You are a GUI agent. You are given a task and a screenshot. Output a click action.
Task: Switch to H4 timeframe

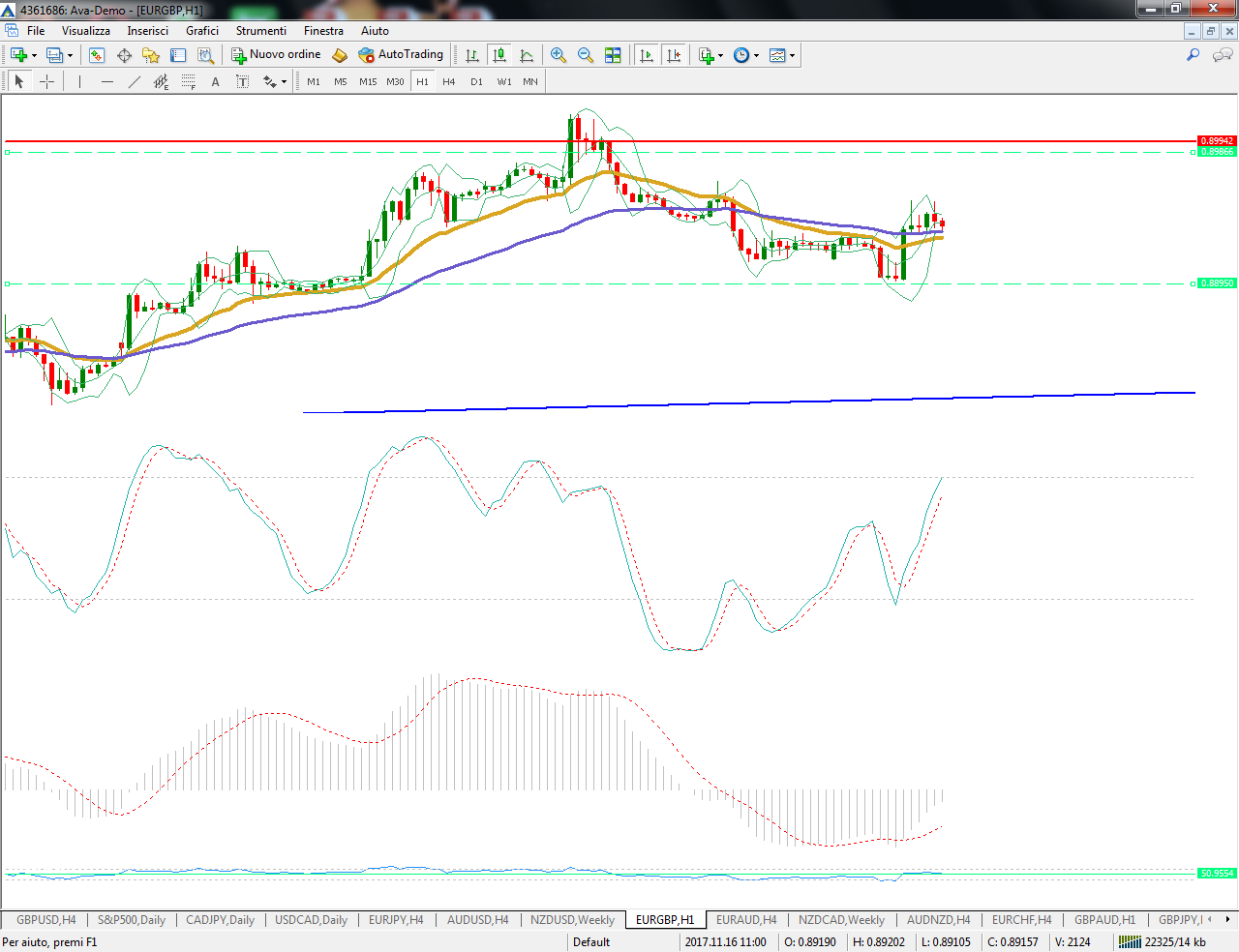point(449,81)
